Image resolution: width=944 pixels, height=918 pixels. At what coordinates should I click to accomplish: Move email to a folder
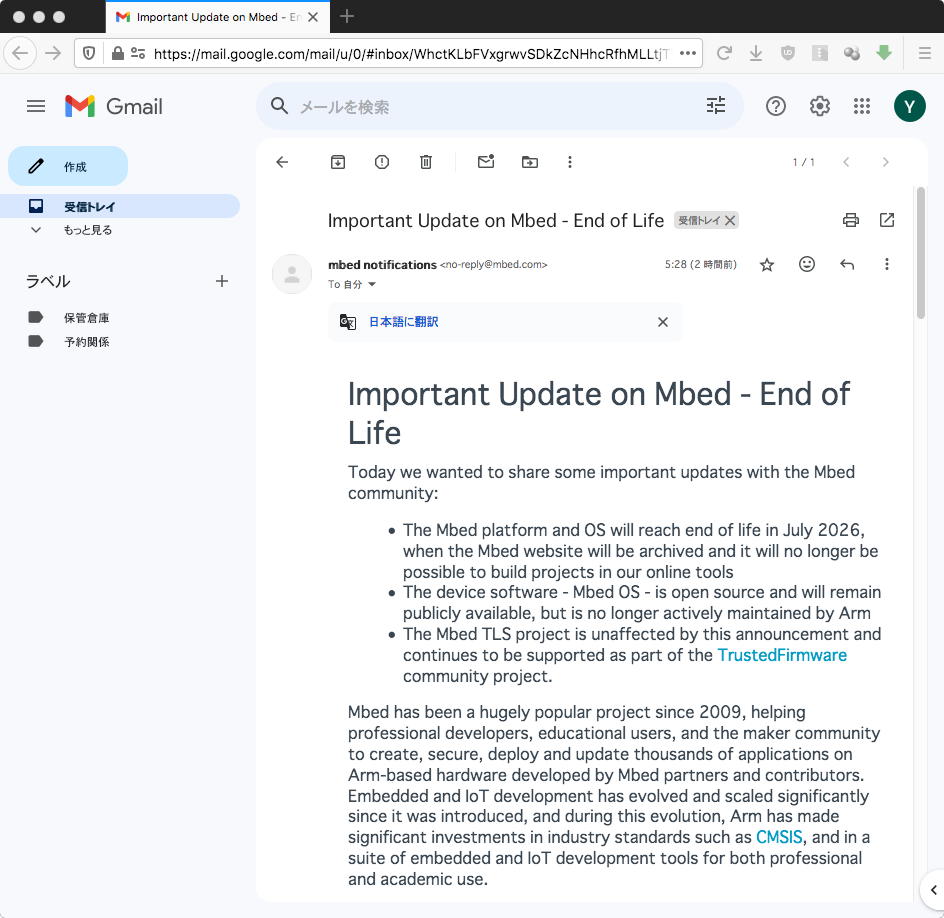tap(530, 162)
